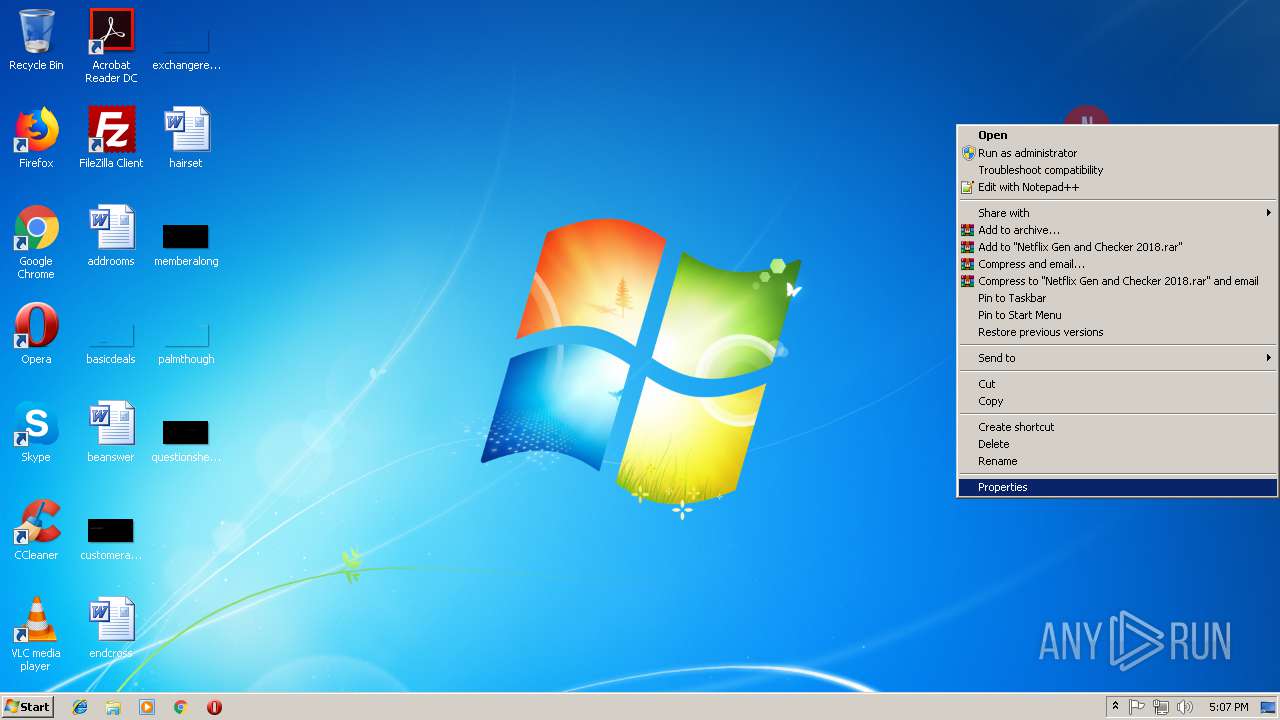Screen dimensions: 1280x720
Task: Open the network tray icon
Action: [1161, 707]
